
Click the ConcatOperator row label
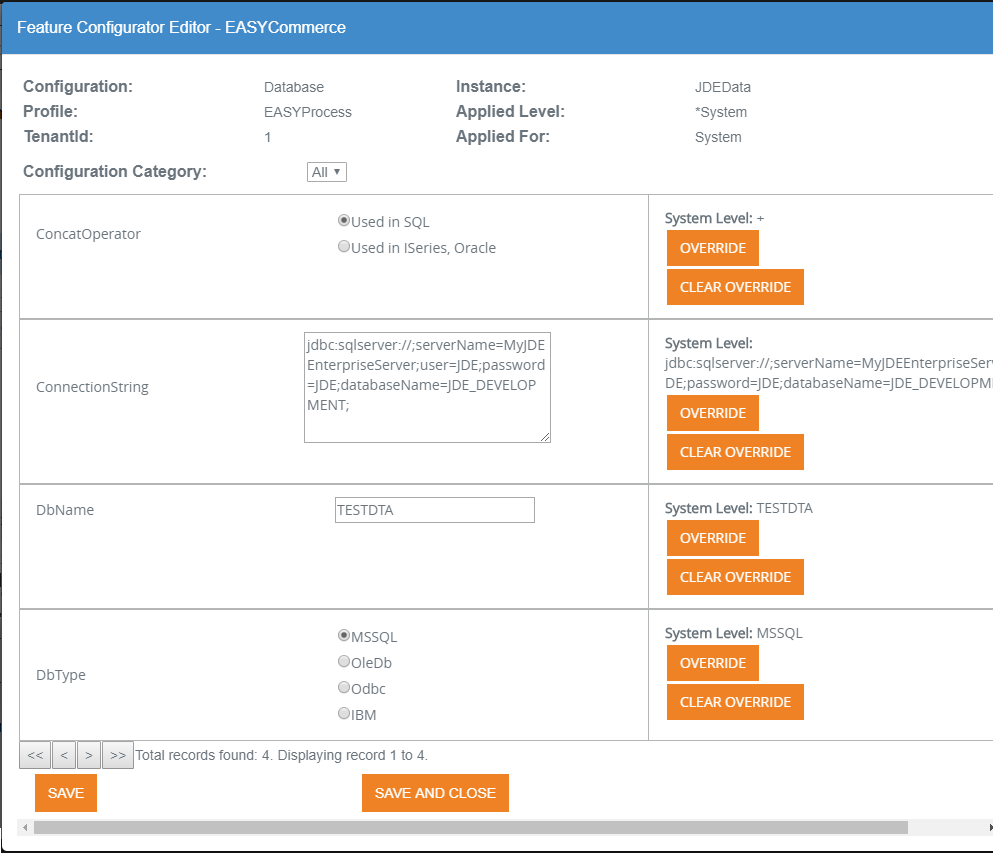pos(88,234)
